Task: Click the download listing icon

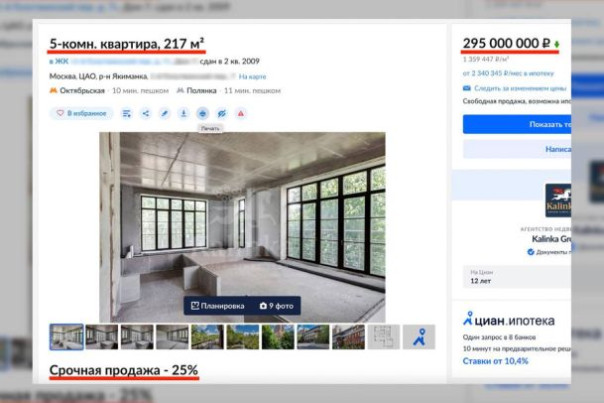Action: pyautogui.click(x=184, y=113)
